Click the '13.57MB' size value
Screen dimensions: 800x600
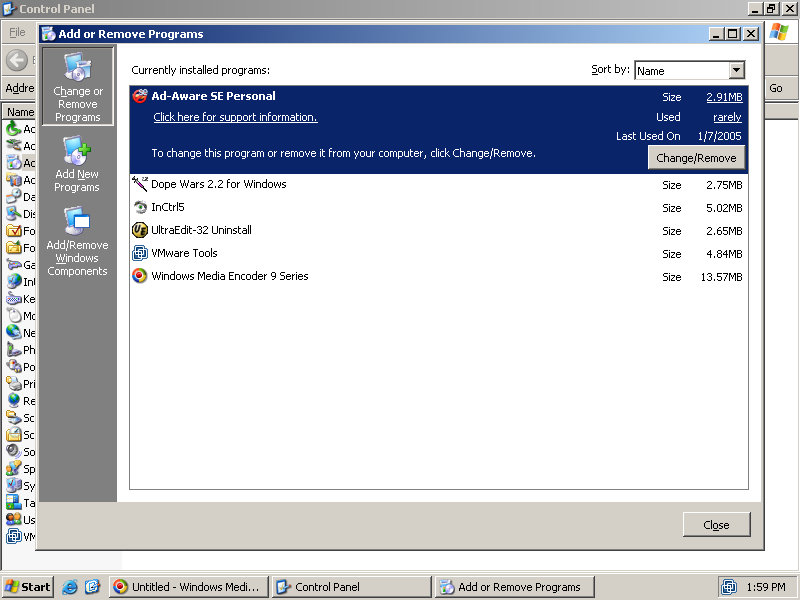point(721,277)
